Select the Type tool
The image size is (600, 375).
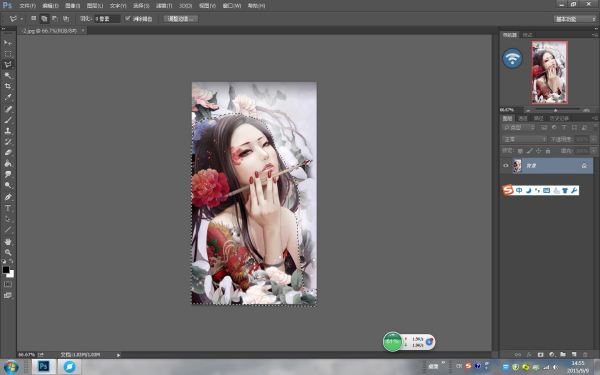tap(8, 208)
